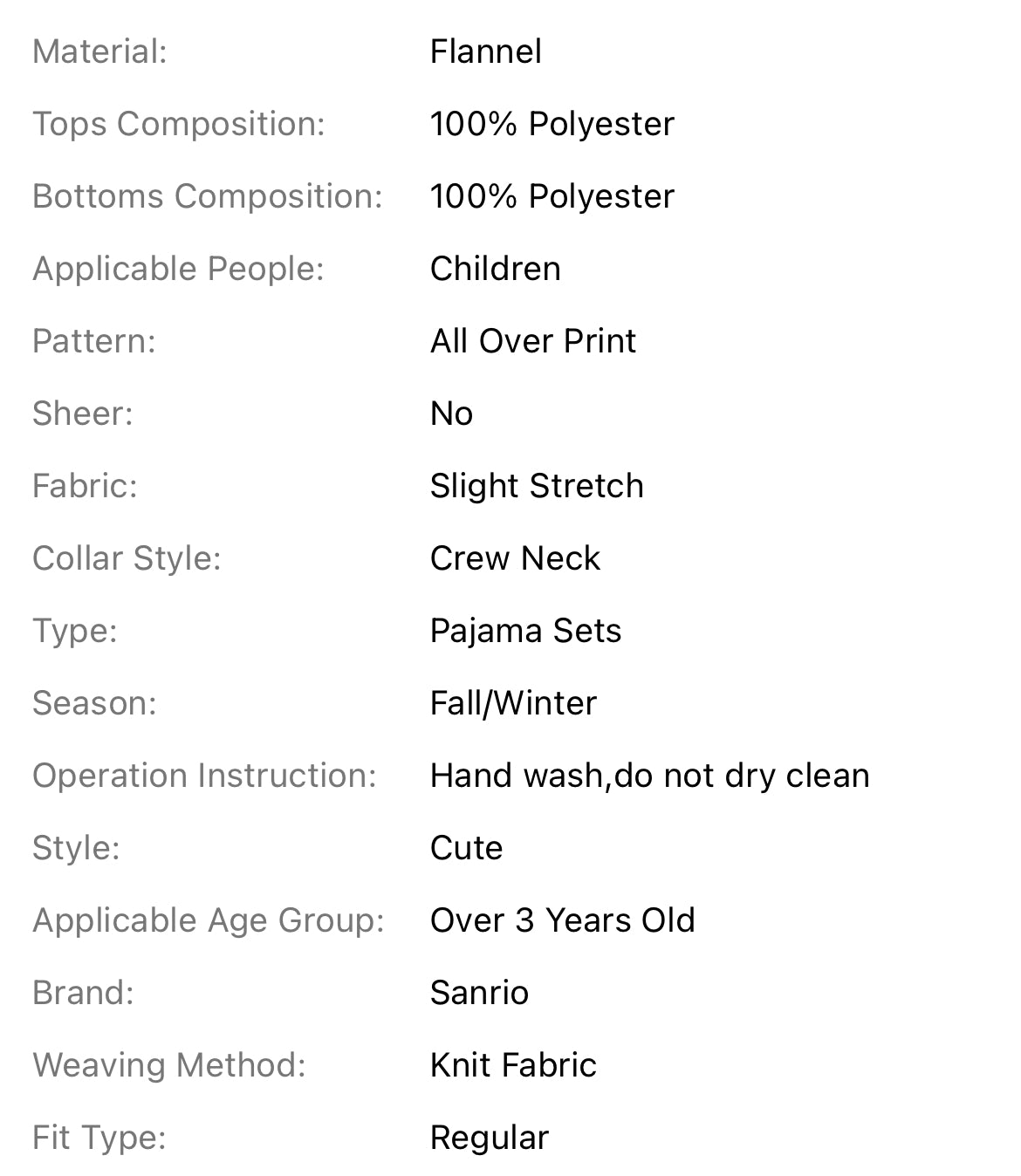Select the Flannel material value
Screen dimensions: 1021x1176
point(486,51)
